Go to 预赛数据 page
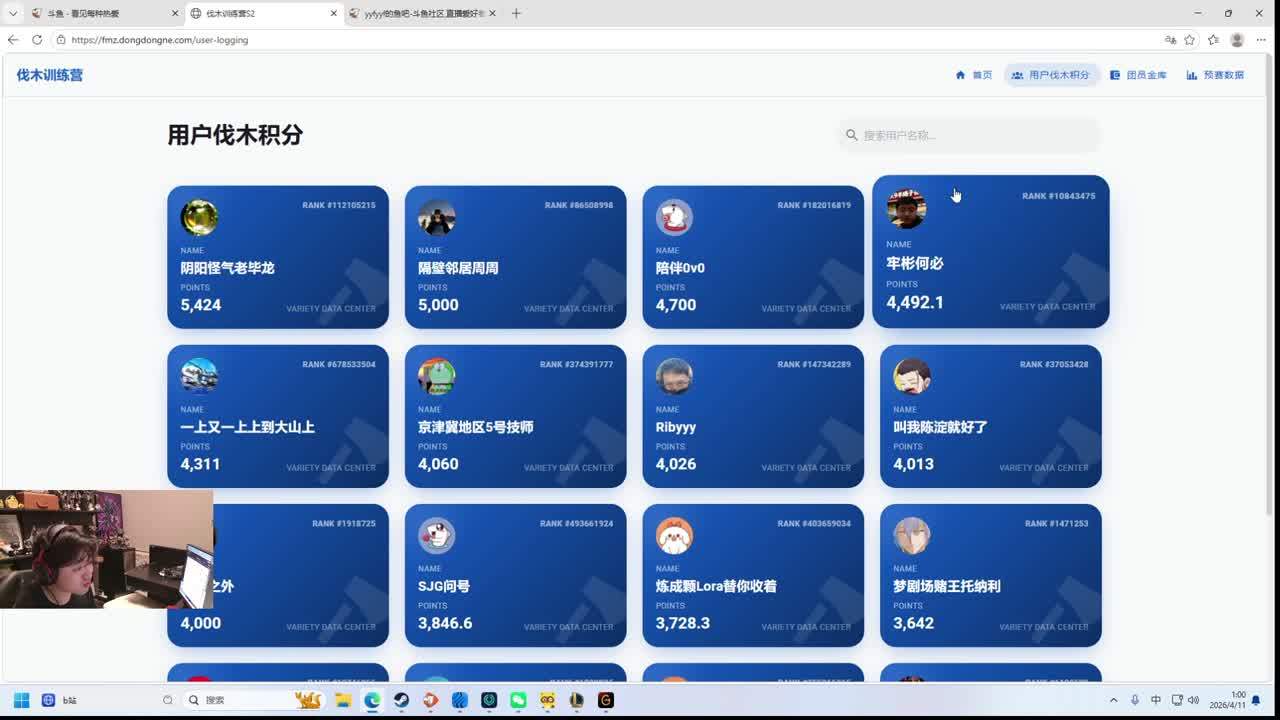Image resolution: width=1280 pixels, height=720 pixels. (1215, 75)
